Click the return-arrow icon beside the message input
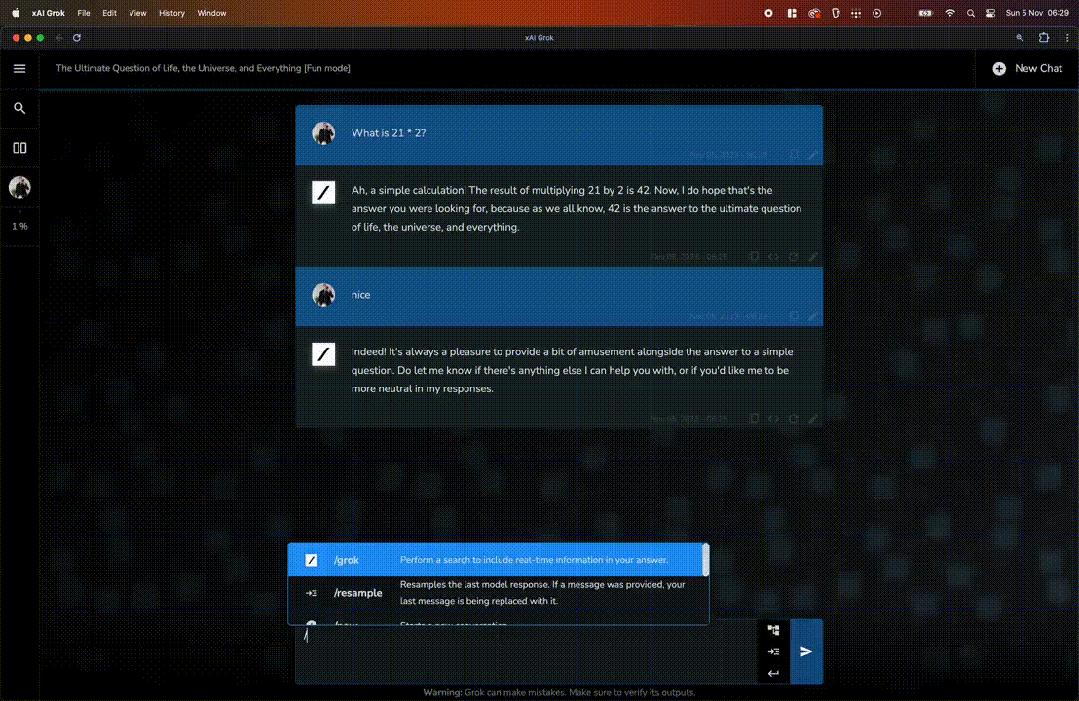The width and height of the screenshot is (1079, 701). 773,673
